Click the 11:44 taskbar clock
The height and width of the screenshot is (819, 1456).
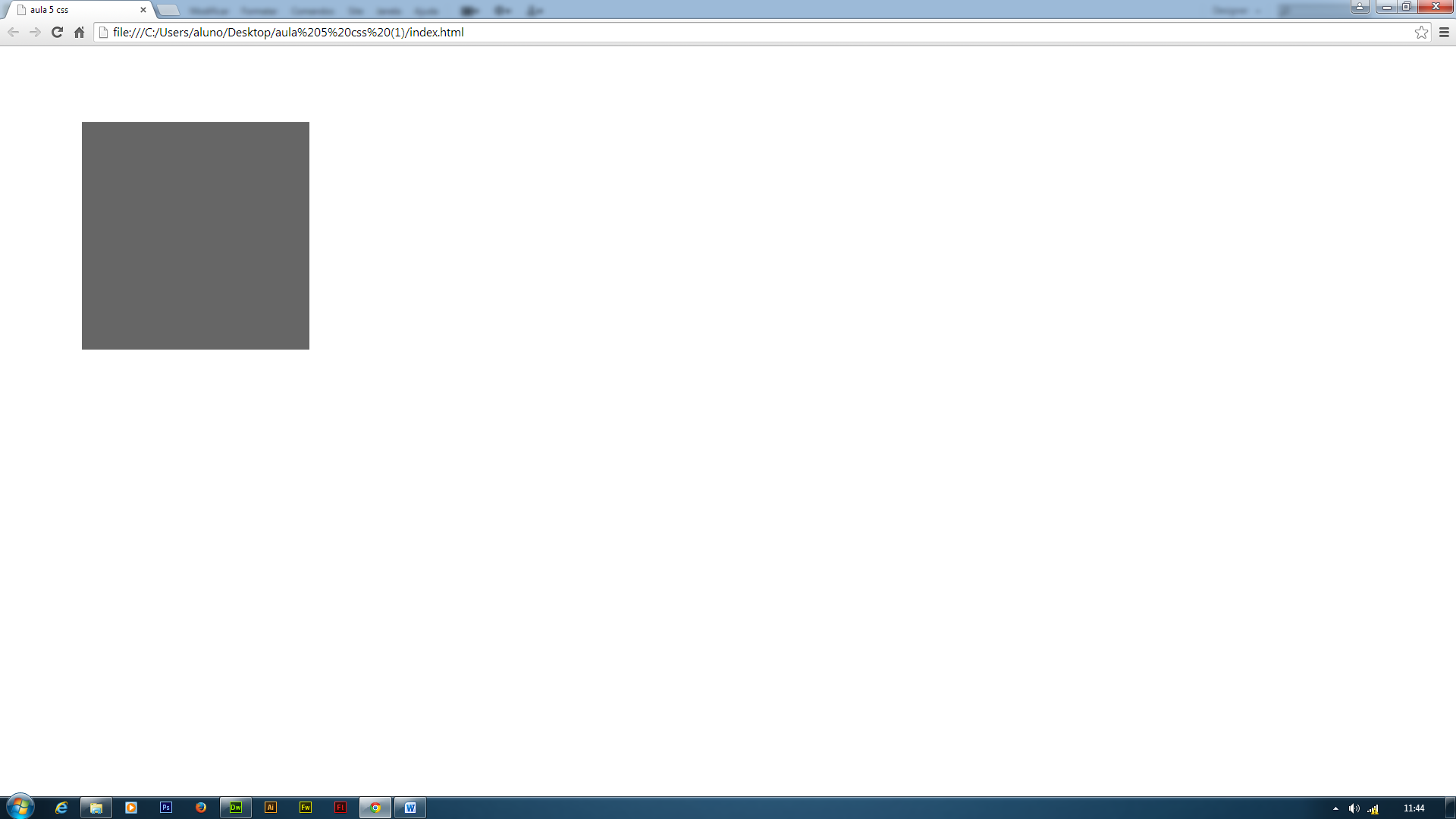1414,808
